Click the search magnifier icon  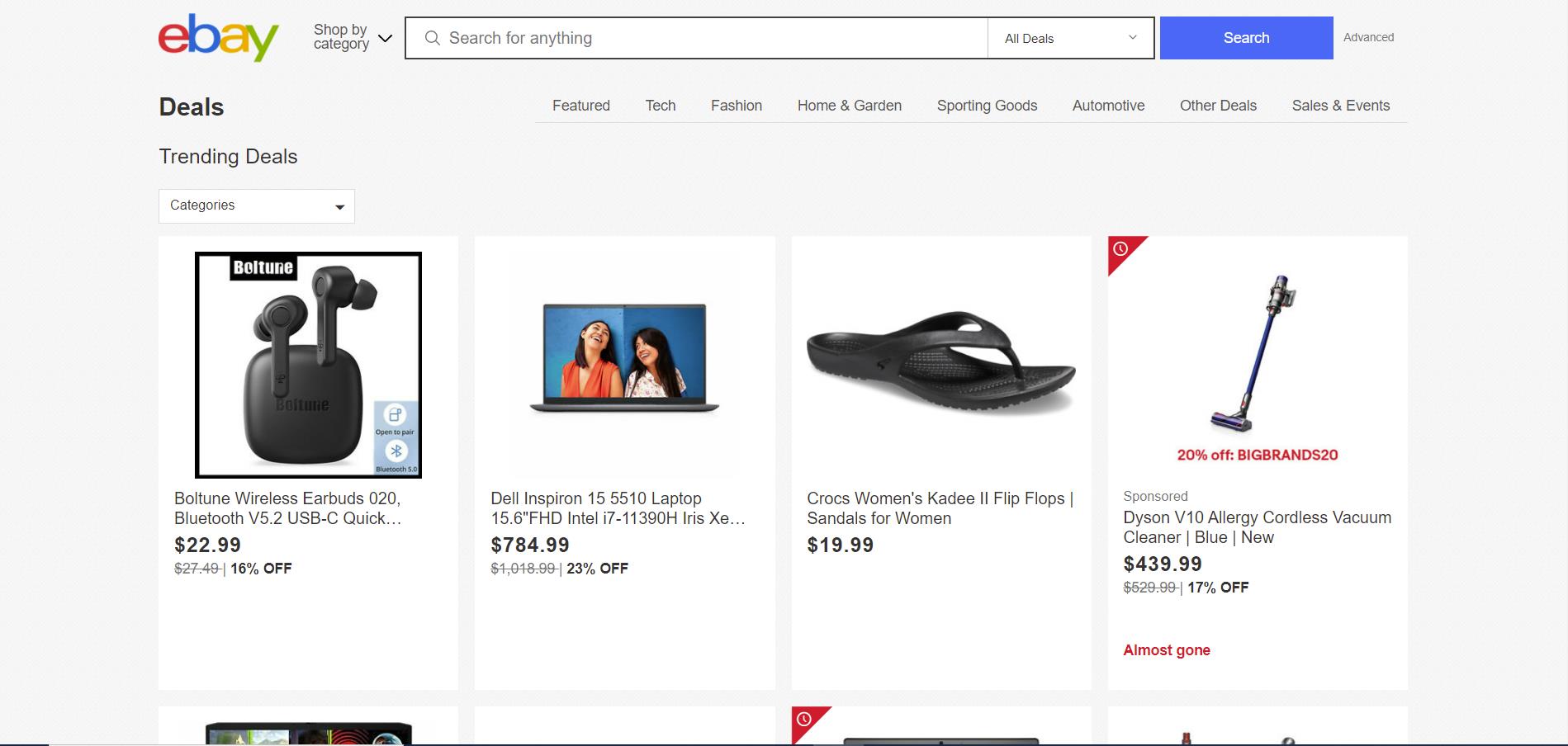432,38
